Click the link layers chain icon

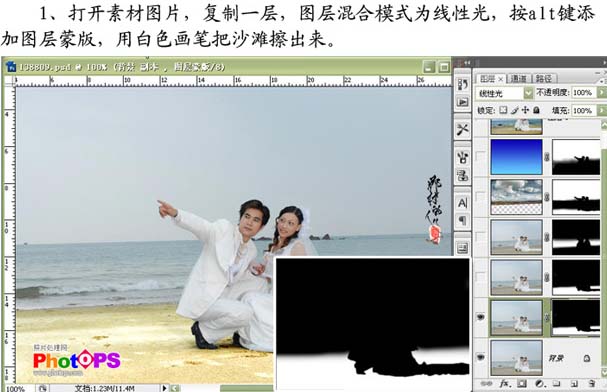coord(487,383)
